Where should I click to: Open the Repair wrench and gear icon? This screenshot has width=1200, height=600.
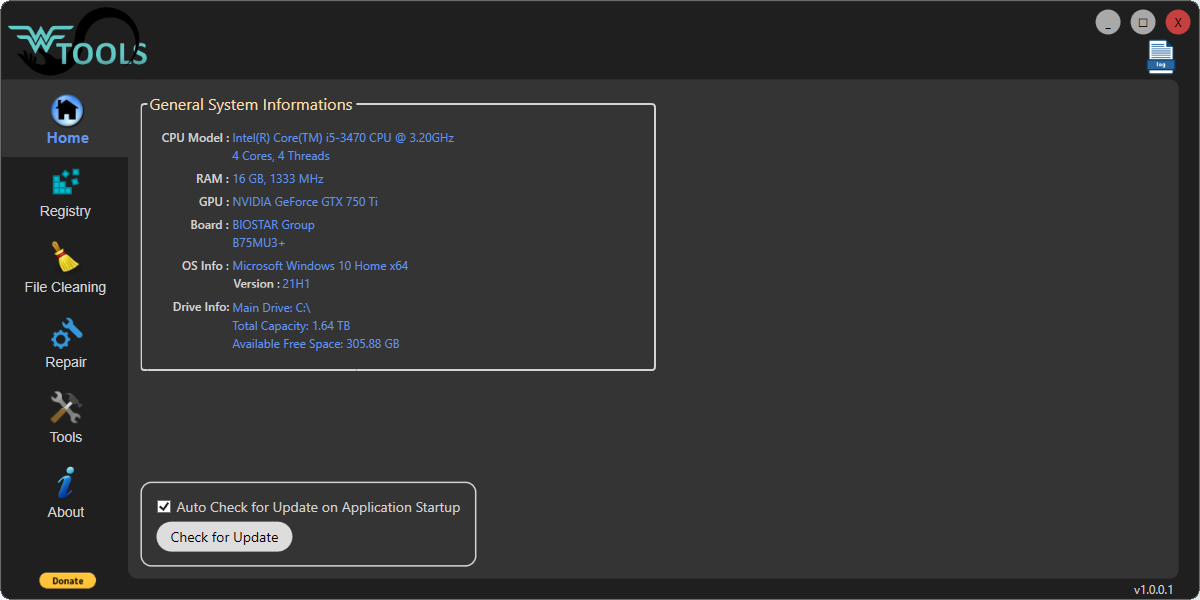click(x=66, y=333)
